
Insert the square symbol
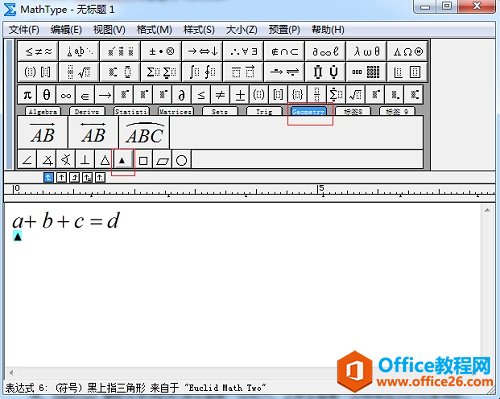[x=143, y=160]
